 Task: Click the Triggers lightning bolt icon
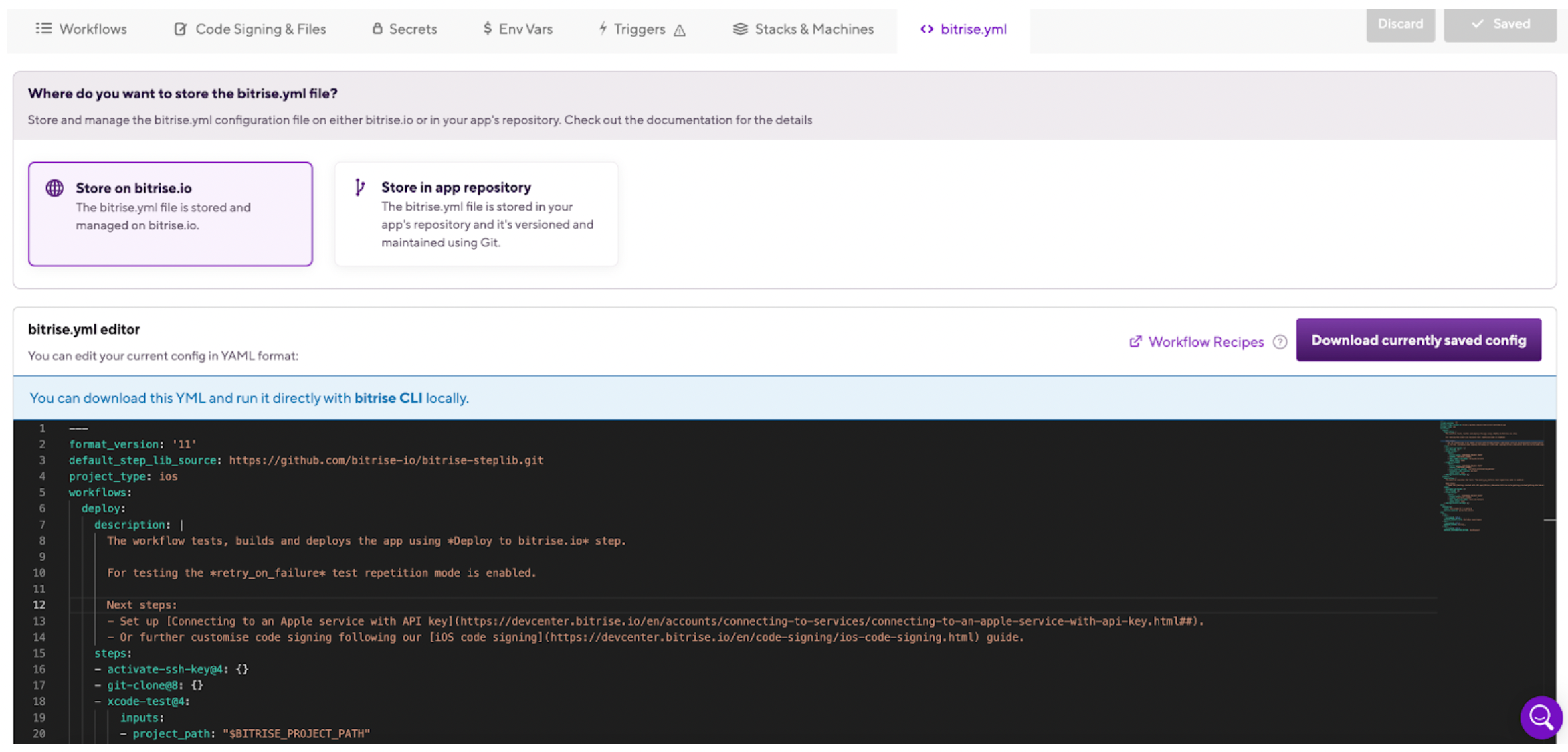tap(603, 28)
